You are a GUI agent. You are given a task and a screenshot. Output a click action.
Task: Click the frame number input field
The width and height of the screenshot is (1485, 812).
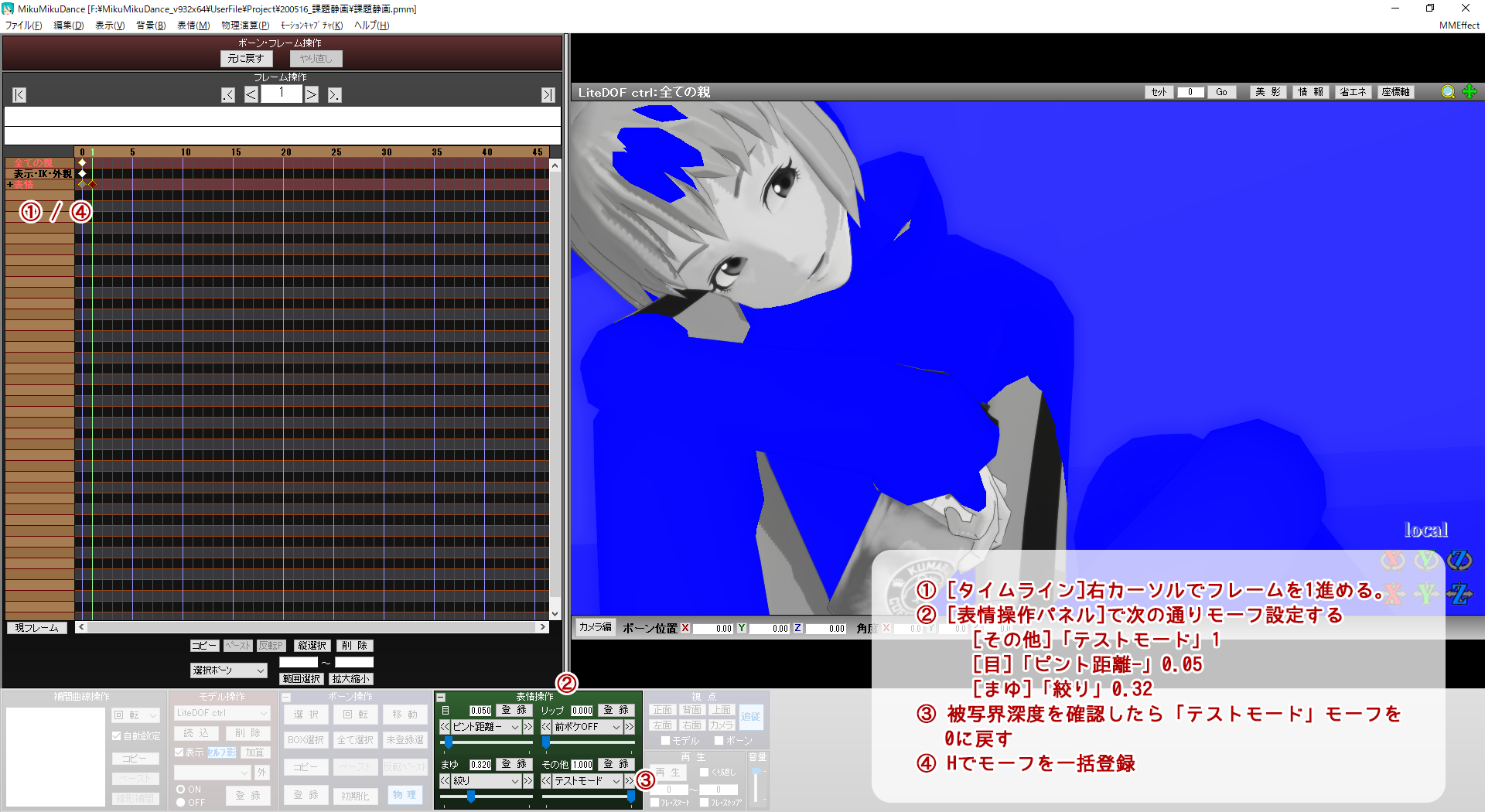[281, 93]
